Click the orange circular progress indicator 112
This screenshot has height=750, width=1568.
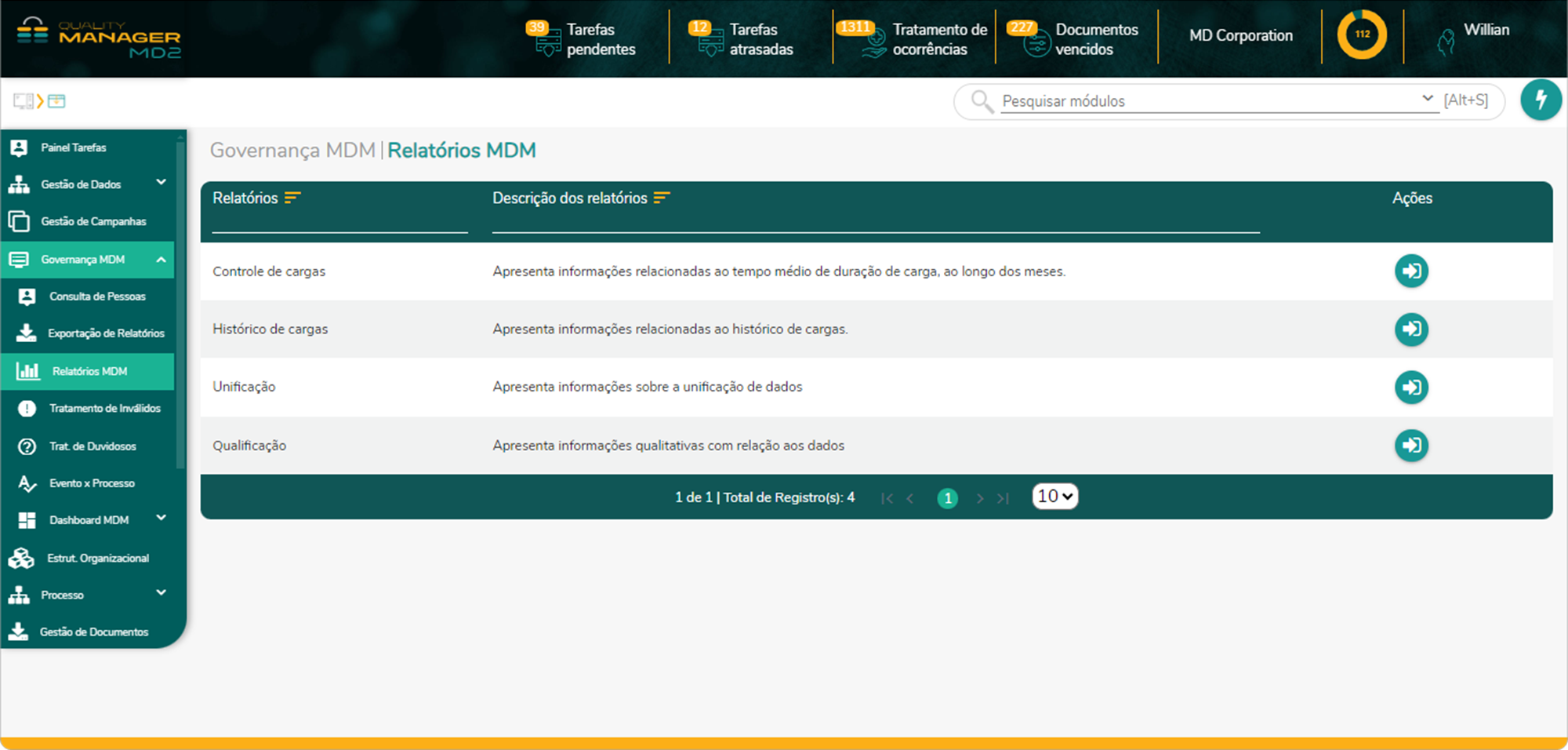tap(1362, 35)
